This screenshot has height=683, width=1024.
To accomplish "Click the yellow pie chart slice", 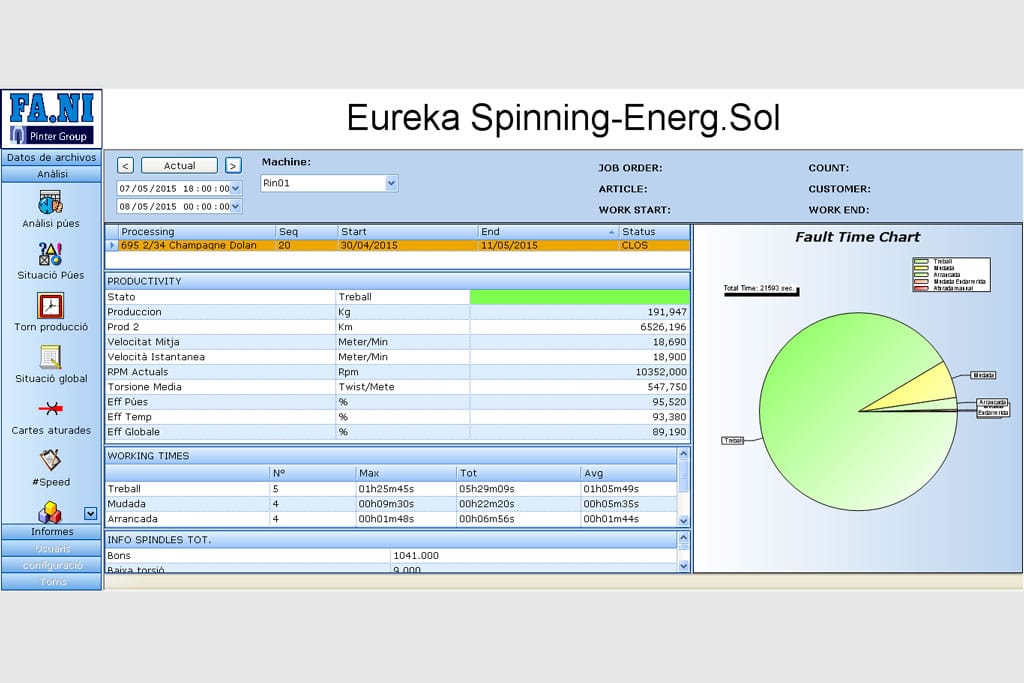I will tap(927, 387).
